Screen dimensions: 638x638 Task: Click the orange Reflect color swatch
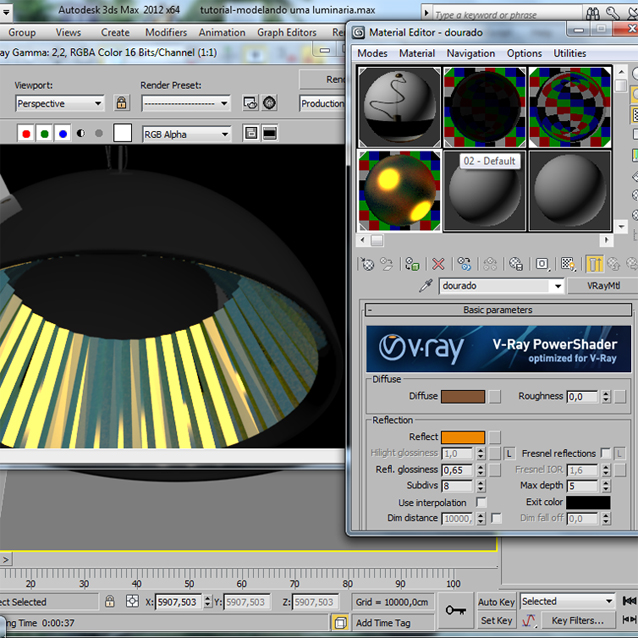pos(463,437)
